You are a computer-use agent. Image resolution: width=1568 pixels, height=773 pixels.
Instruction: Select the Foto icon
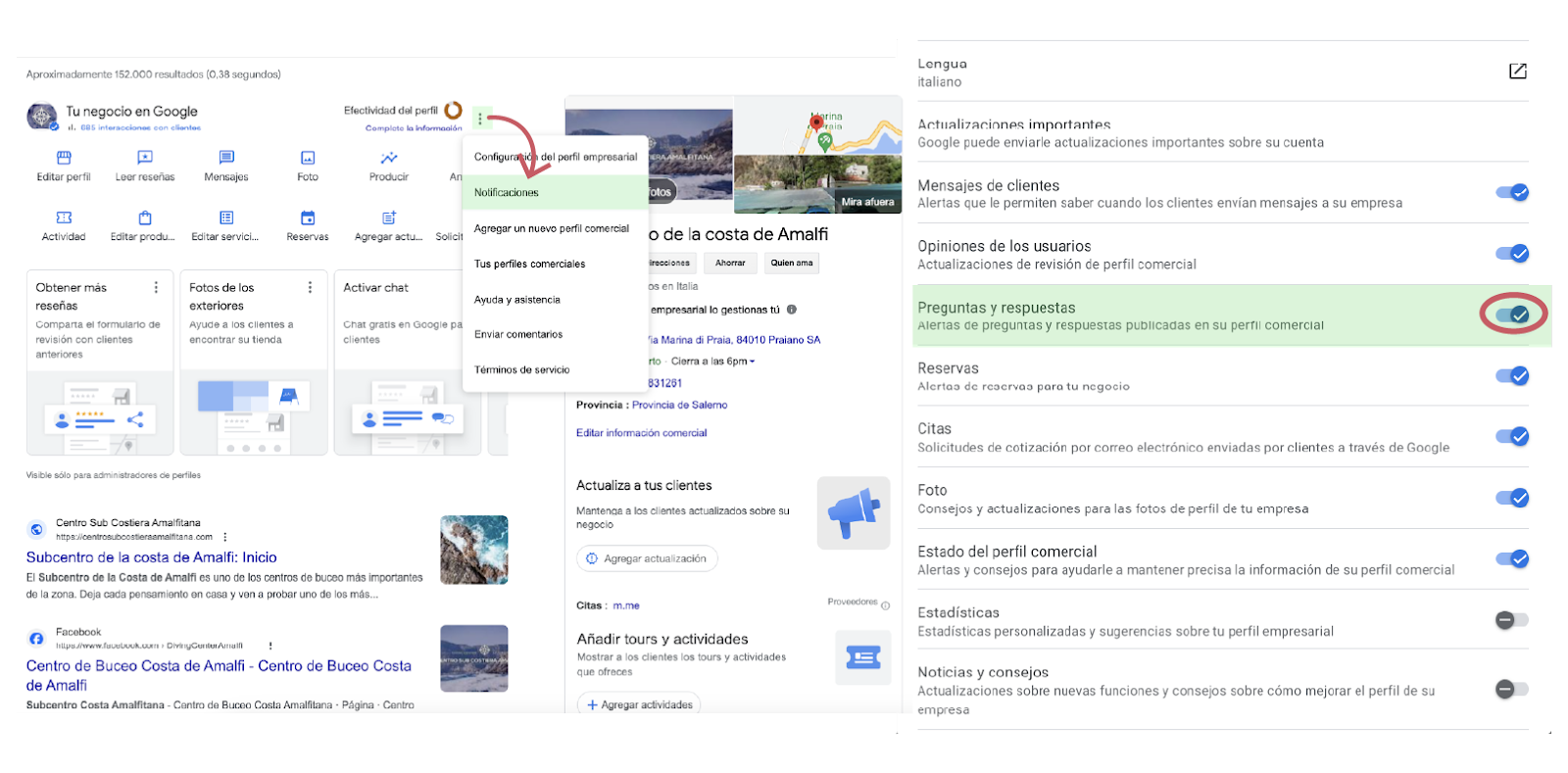(308, 158)
